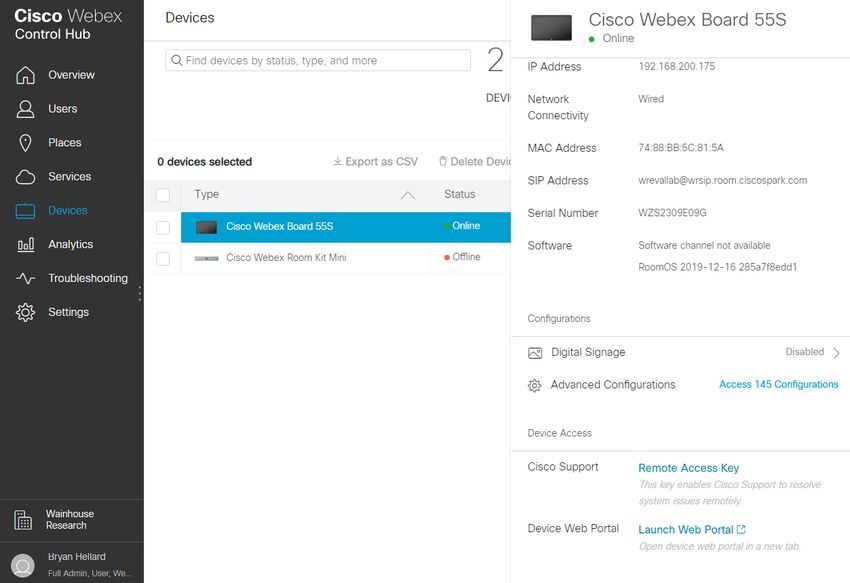Click the RoomOS 2019-12-16 software version
Image resolution: width=850 pixels, height=583 pixels.
pos(718,267)
